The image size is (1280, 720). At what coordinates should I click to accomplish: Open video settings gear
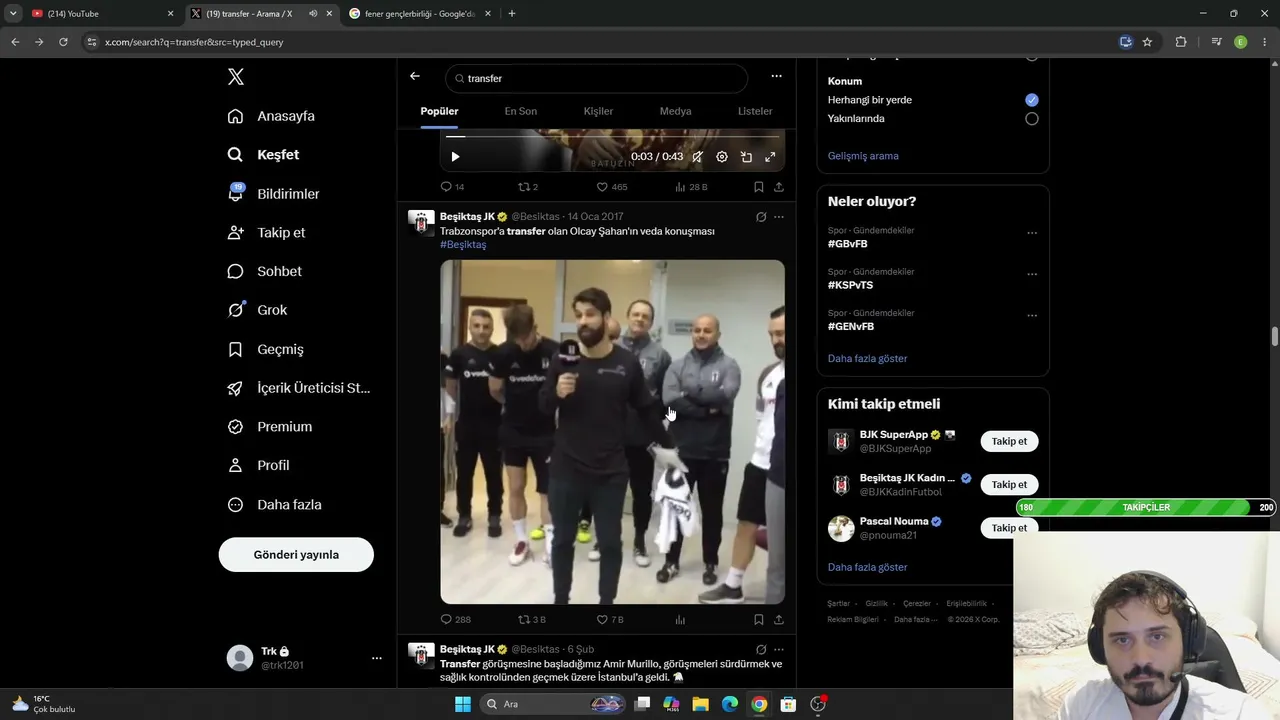coord(722,157)
